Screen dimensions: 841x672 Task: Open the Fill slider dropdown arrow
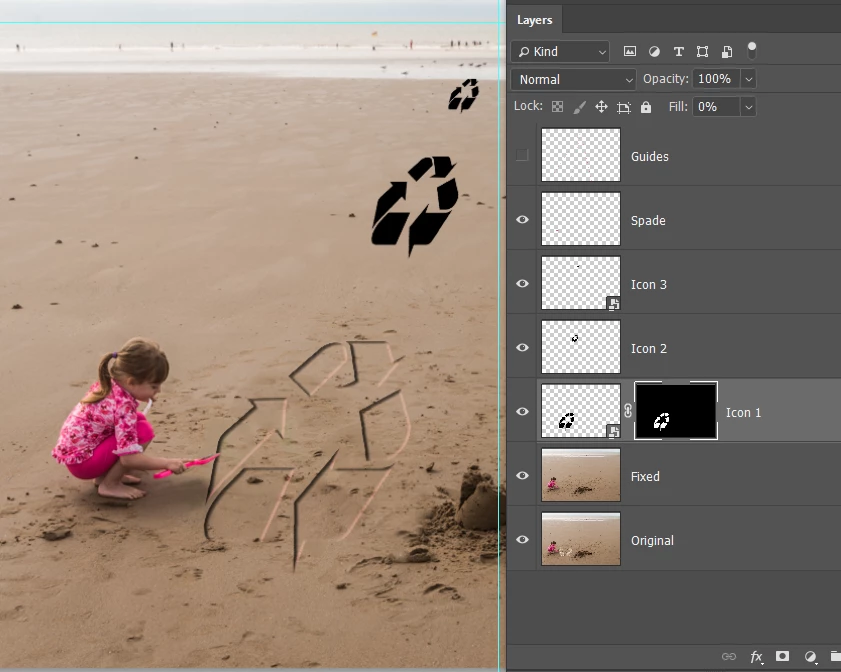tap(749, 107)
